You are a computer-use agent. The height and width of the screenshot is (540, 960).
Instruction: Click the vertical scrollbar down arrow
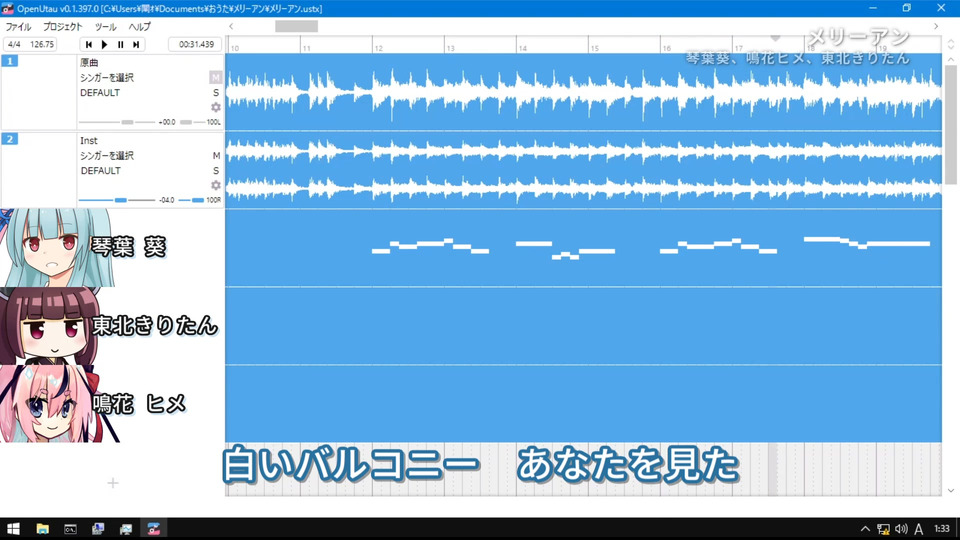pos(950,490)
